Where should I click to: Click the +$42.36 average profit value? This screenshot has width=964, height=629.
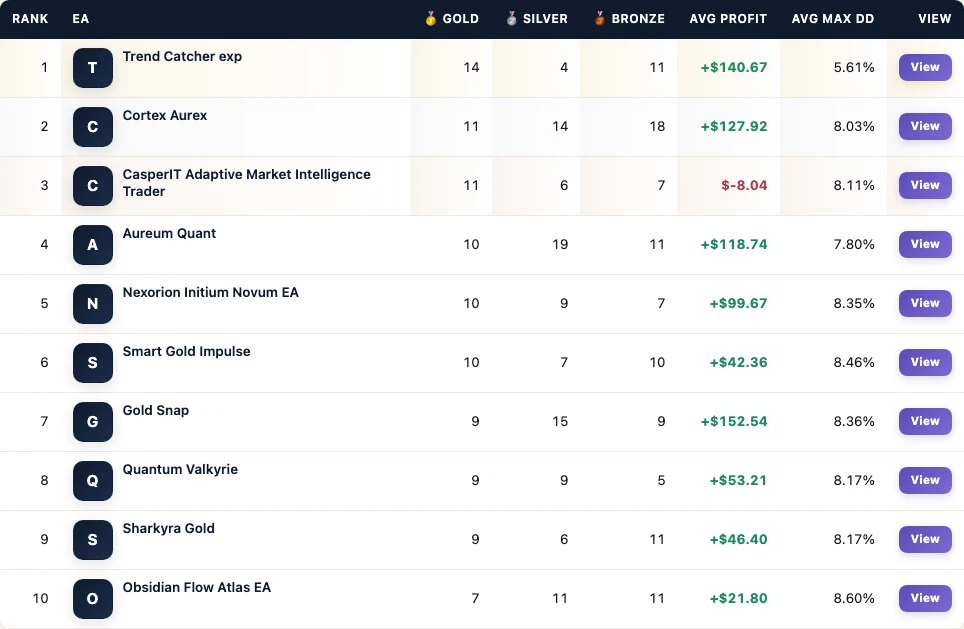pyautogui.click(x=738, y=363)
